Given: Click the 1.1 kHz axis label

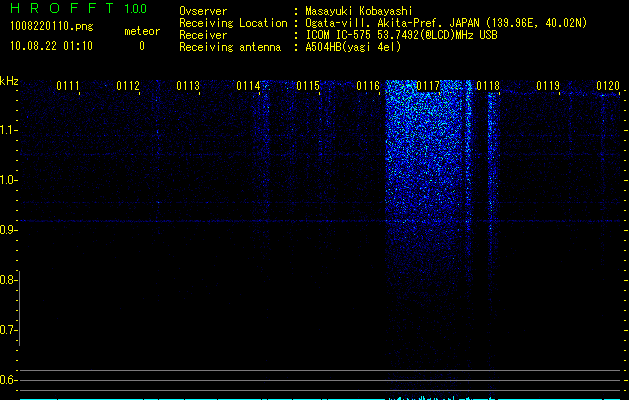Looking at the screenshot, I should (x=7, y=130).
